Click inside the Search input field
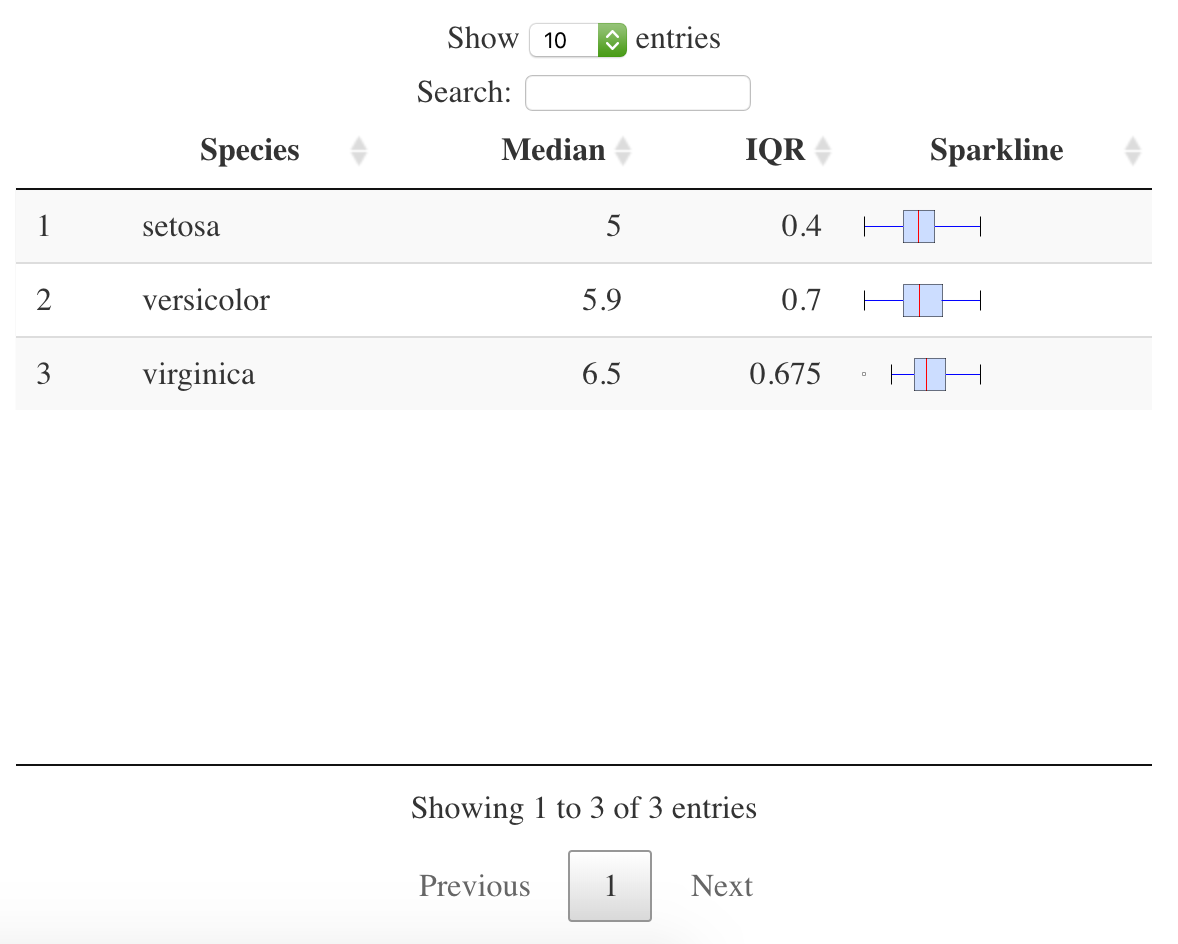 pyautogui.click(x=637, y=92)
